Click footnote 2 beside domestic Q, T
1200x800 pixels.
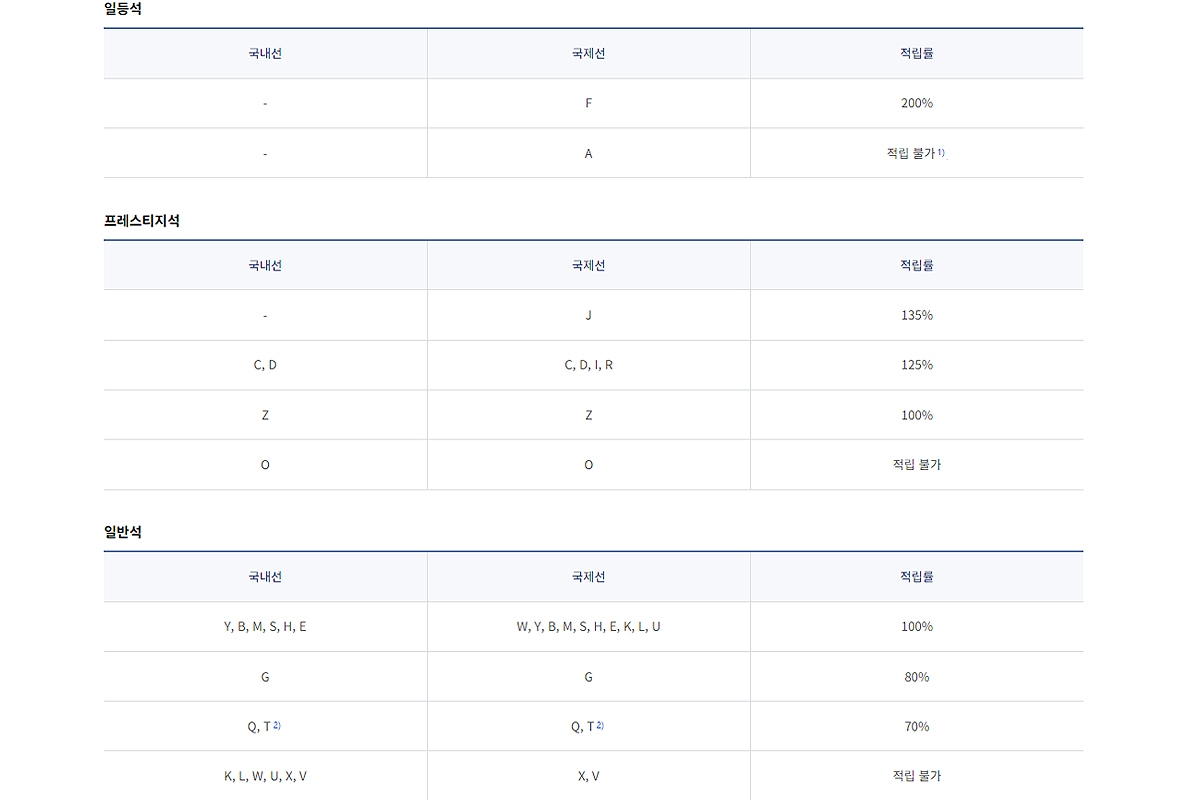[277, 725]
